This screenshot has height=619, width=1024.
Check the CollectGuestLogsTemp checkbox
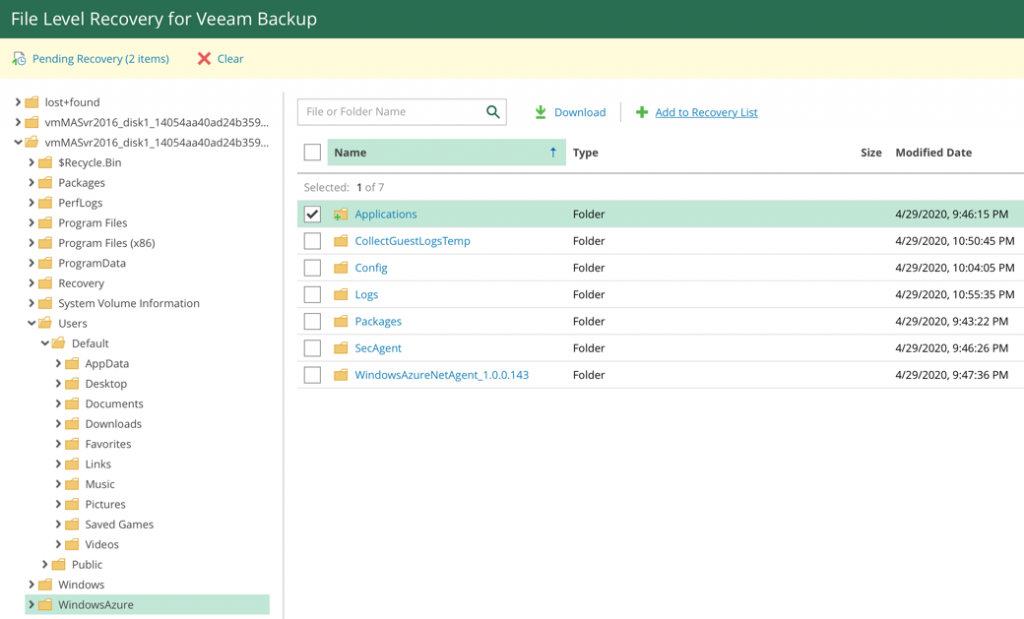point(312,241)
